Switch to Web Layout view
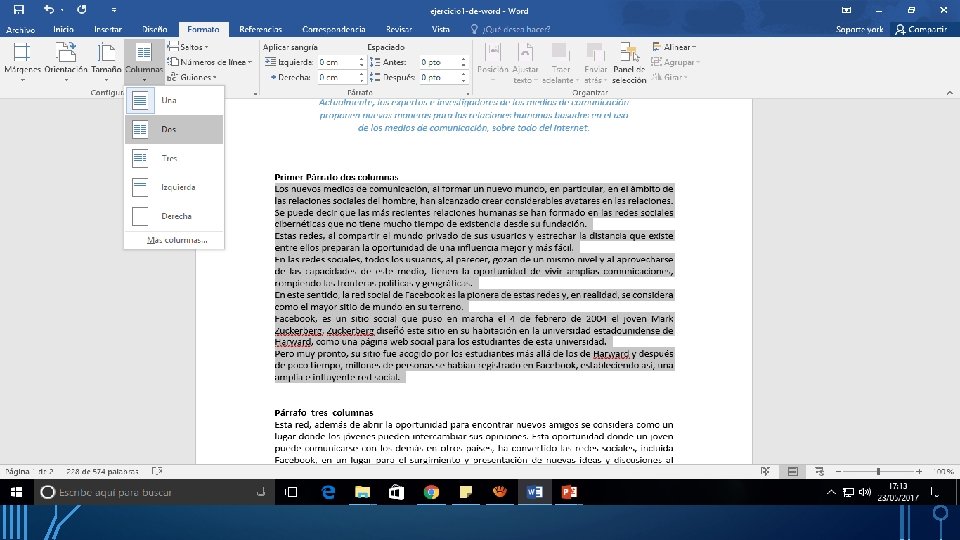Viewport: 960px width, 540px height. (x=819, y=471)
